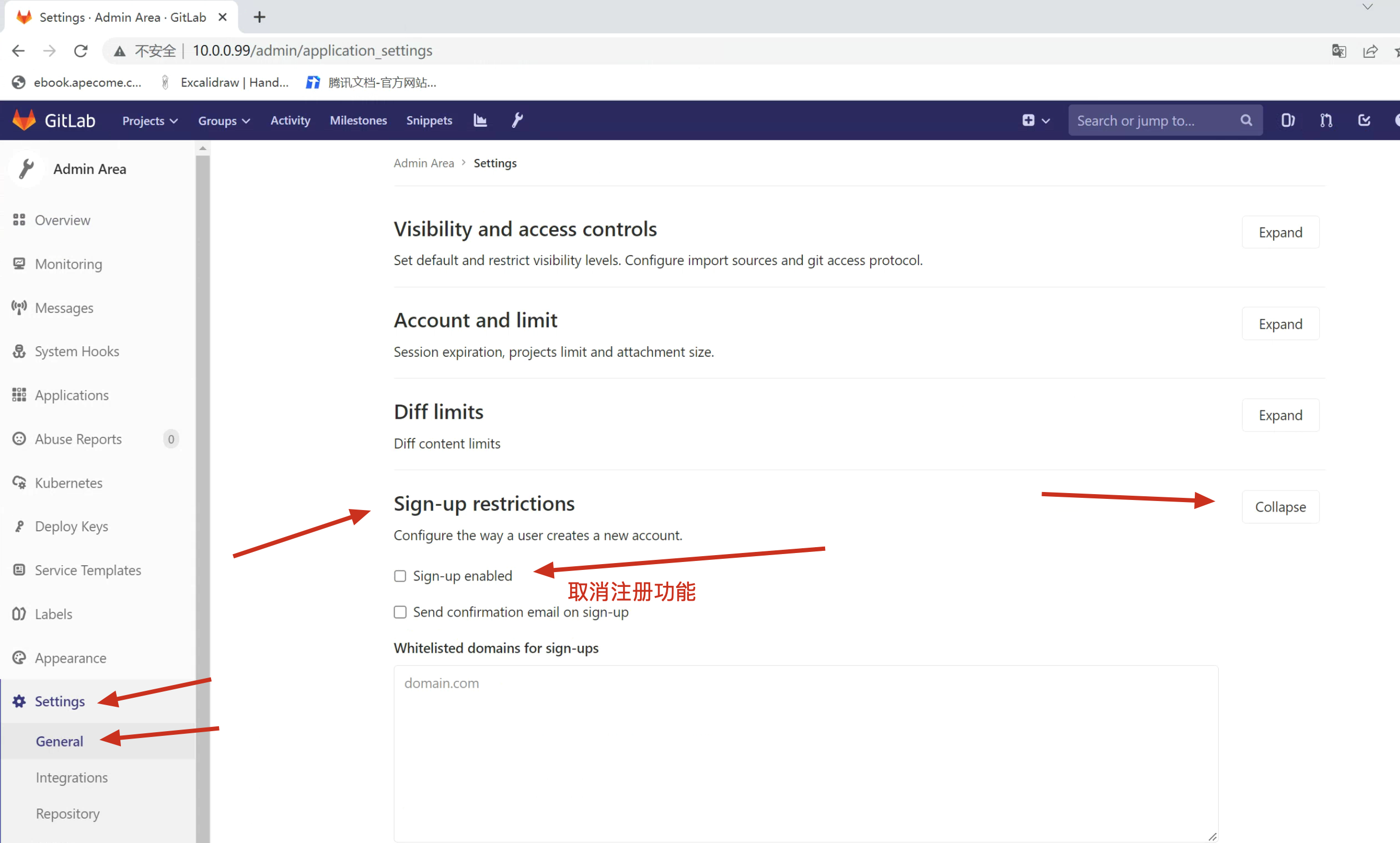Click browser reload page icon

(81, 51)
